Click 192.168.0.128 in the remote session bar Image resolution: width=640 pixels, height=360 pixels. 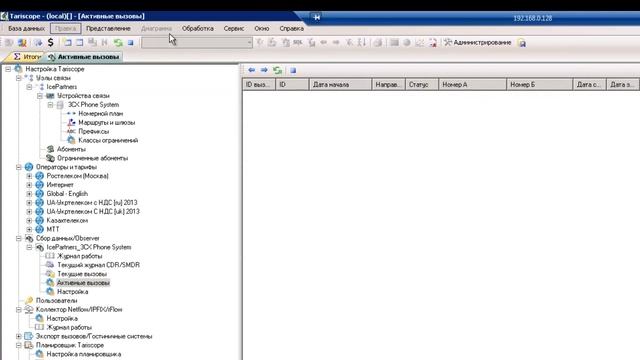pos(532,18)
